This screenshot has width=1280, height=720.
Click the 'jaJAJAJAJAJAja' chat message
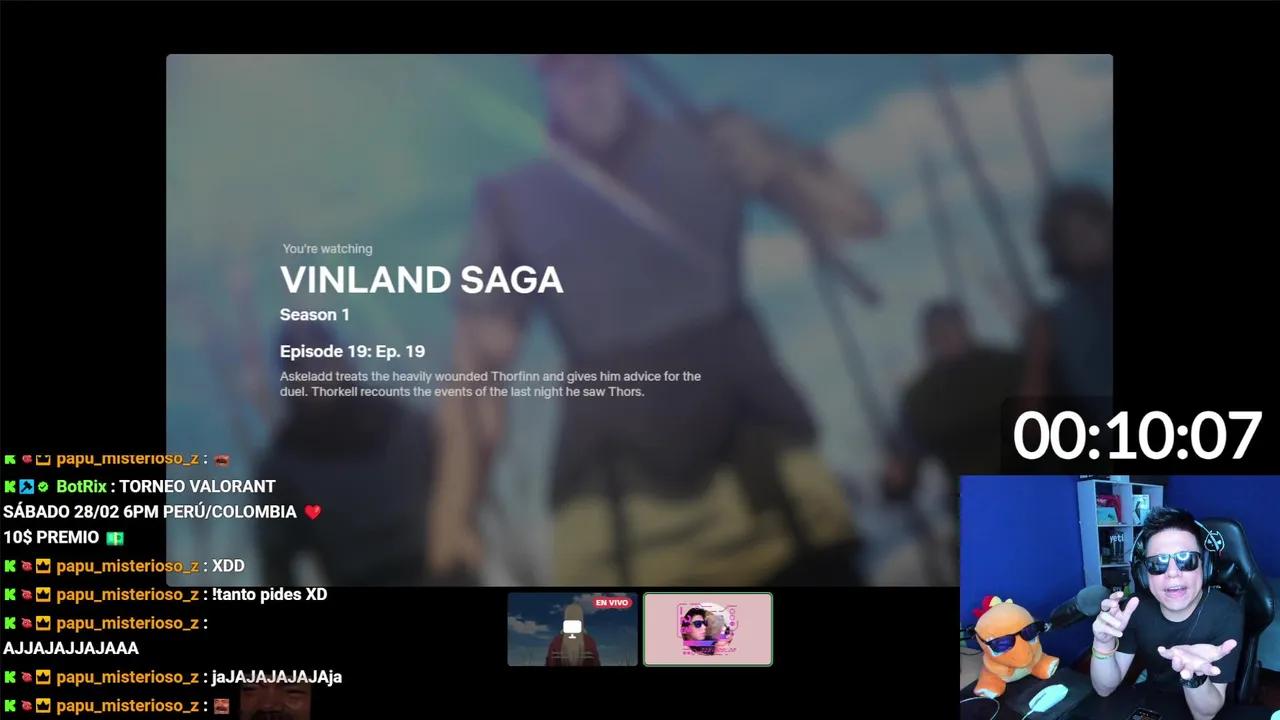(x=277, y=677)
